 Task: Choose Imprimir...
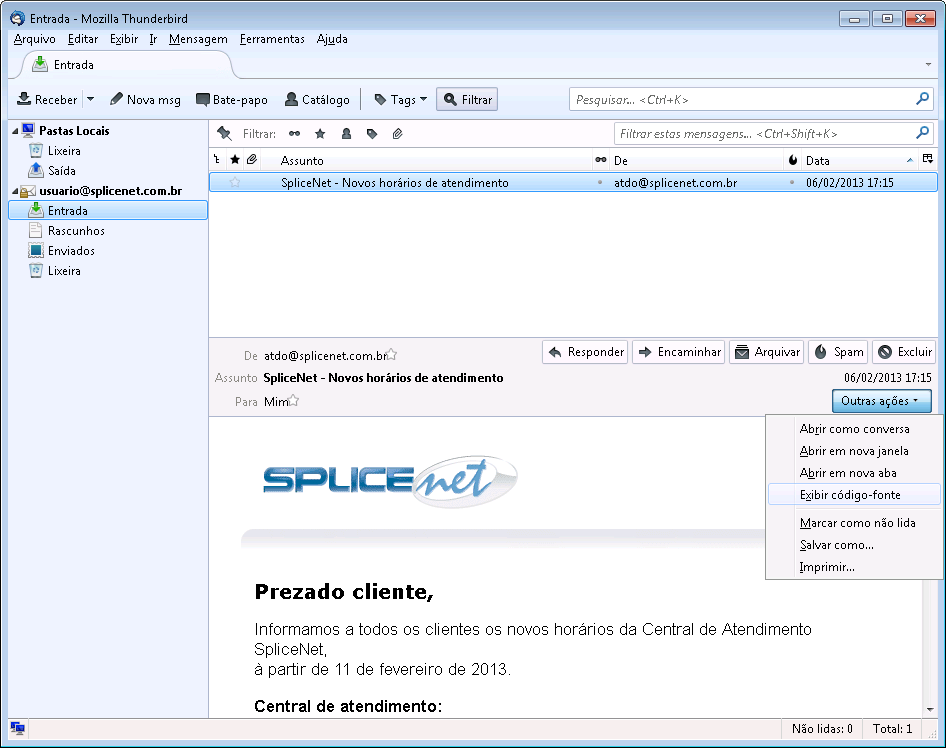[854, 567]
